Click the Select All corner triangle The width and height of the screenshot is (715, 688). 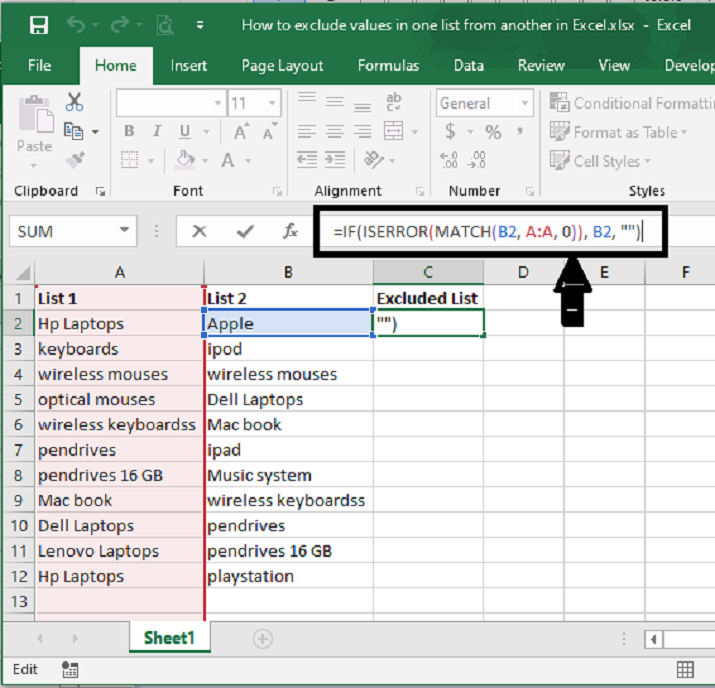(21, 273)
